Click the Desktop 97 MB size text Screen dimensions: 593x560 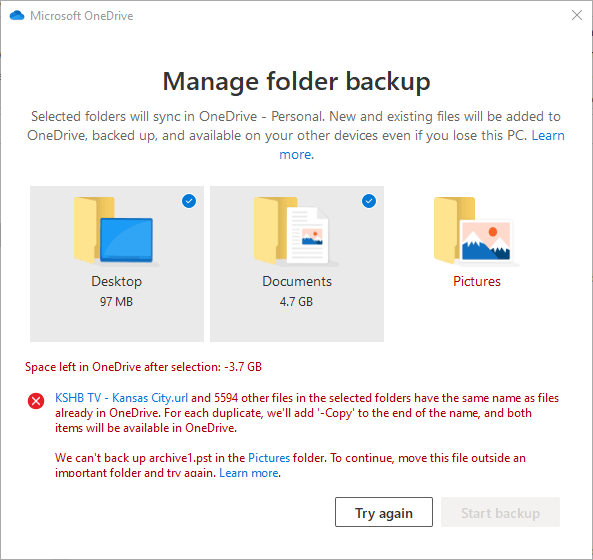[116, 302]
